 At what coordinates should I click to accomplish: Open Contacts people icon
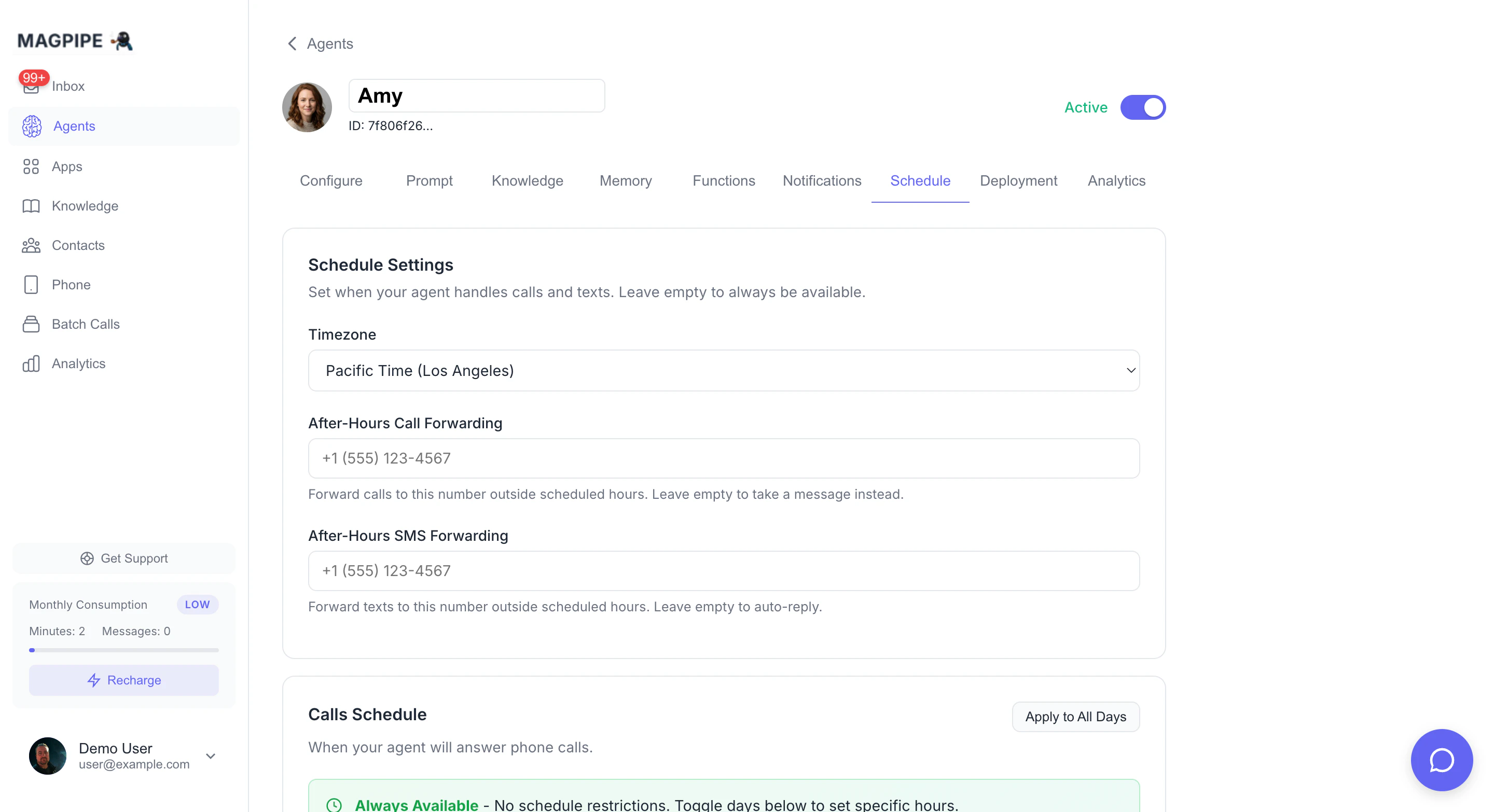[x=31, y=245]
